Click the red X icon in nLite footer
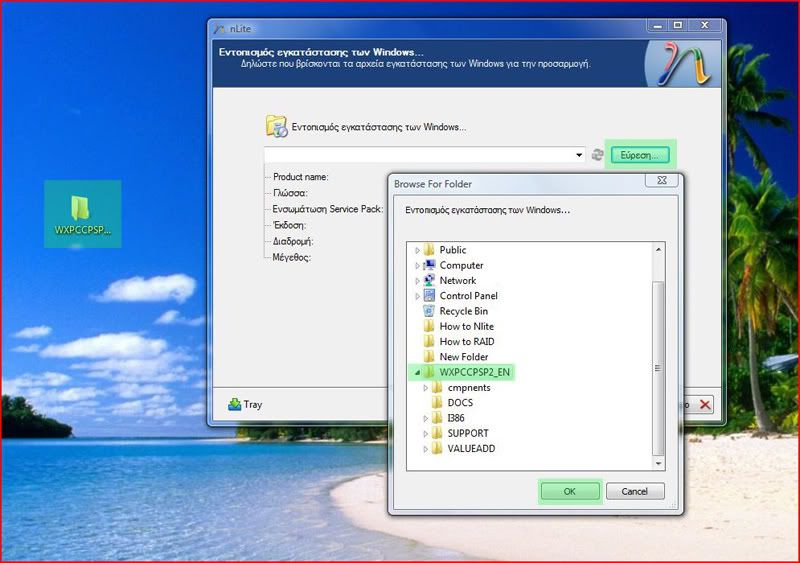 [705, 404]
